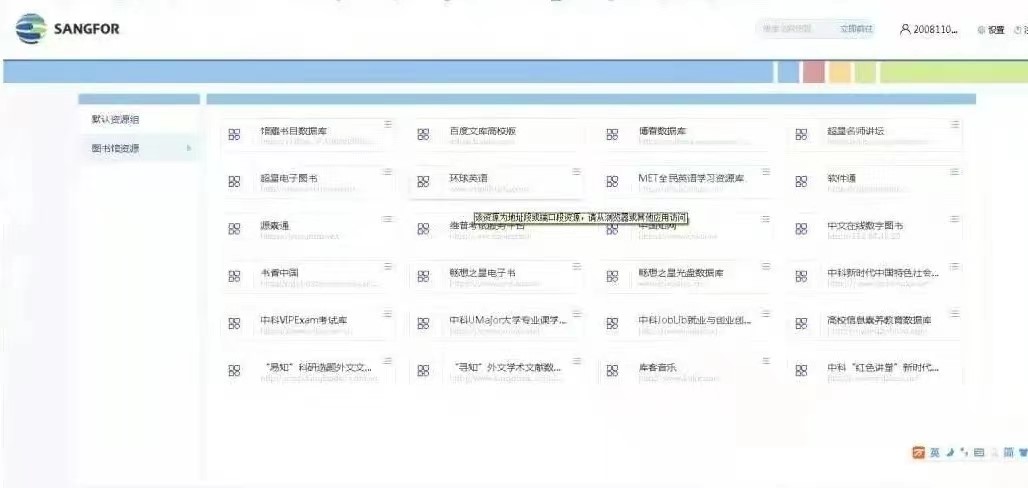Select 图书馆资源 in the left sidebar

(116, 149)
